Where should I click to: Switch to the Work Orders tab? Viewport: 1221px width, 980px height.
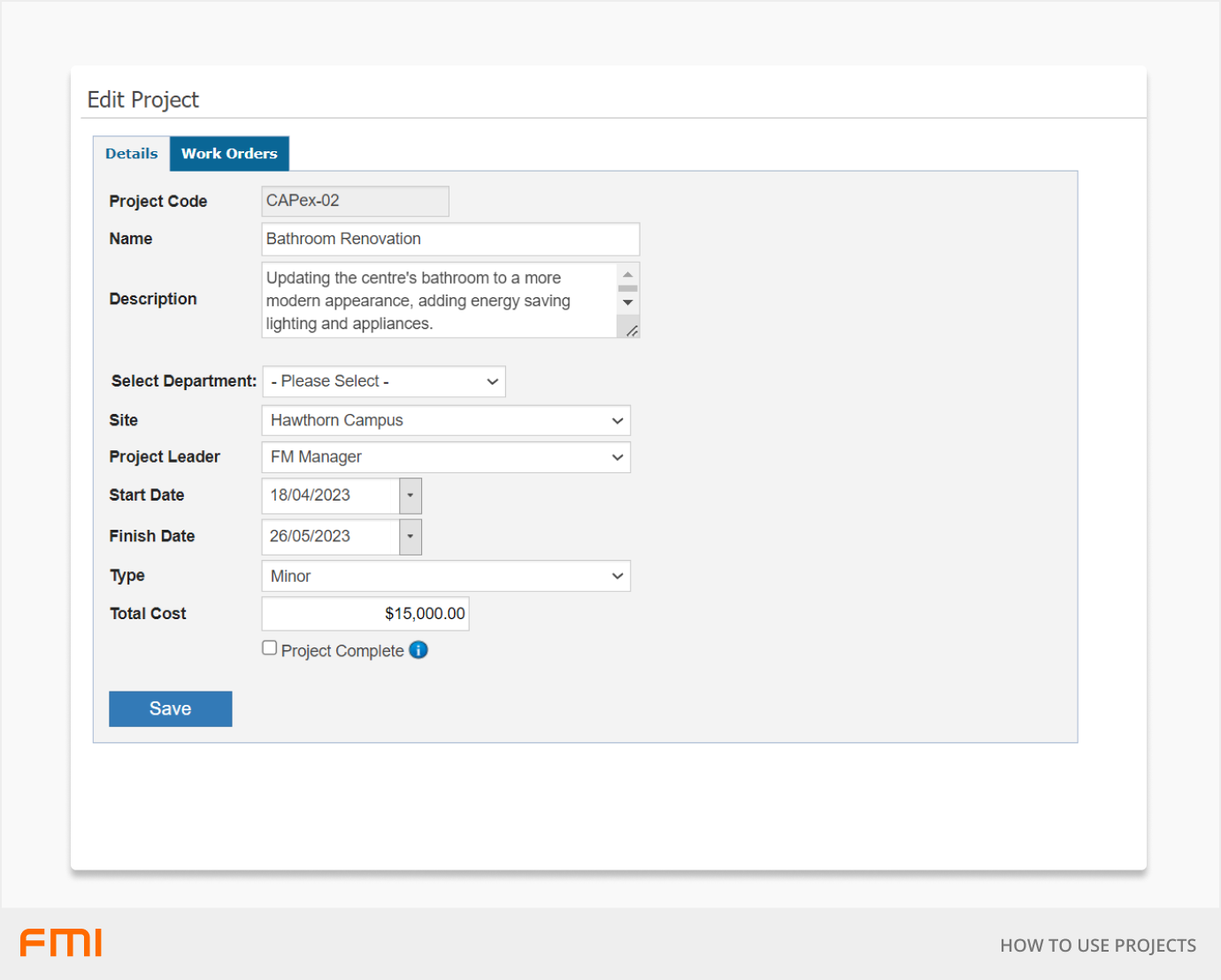click(x=229, y=154)
